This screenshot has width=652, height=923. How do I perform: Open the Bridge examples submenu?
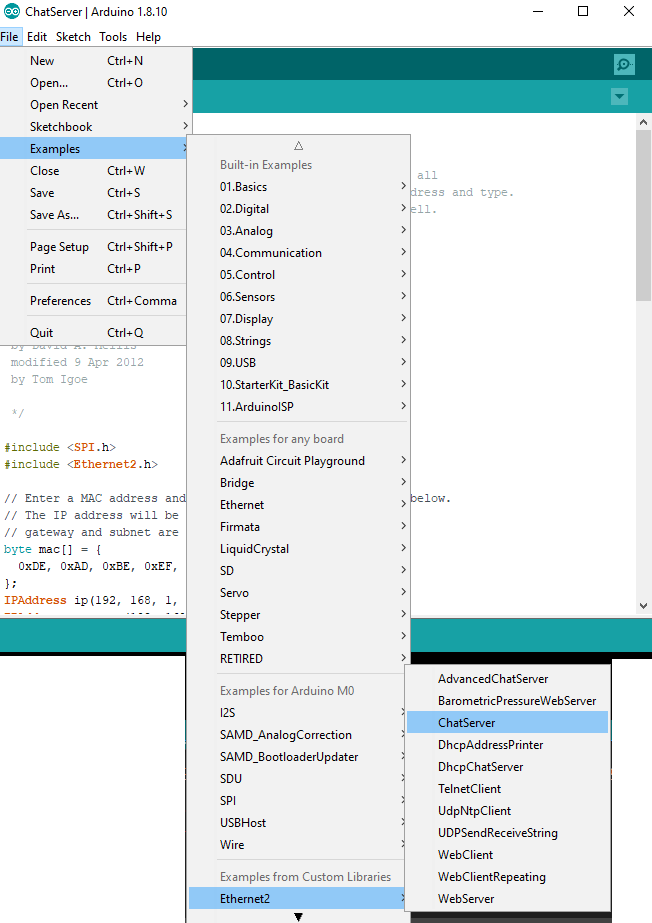(298, 483)
